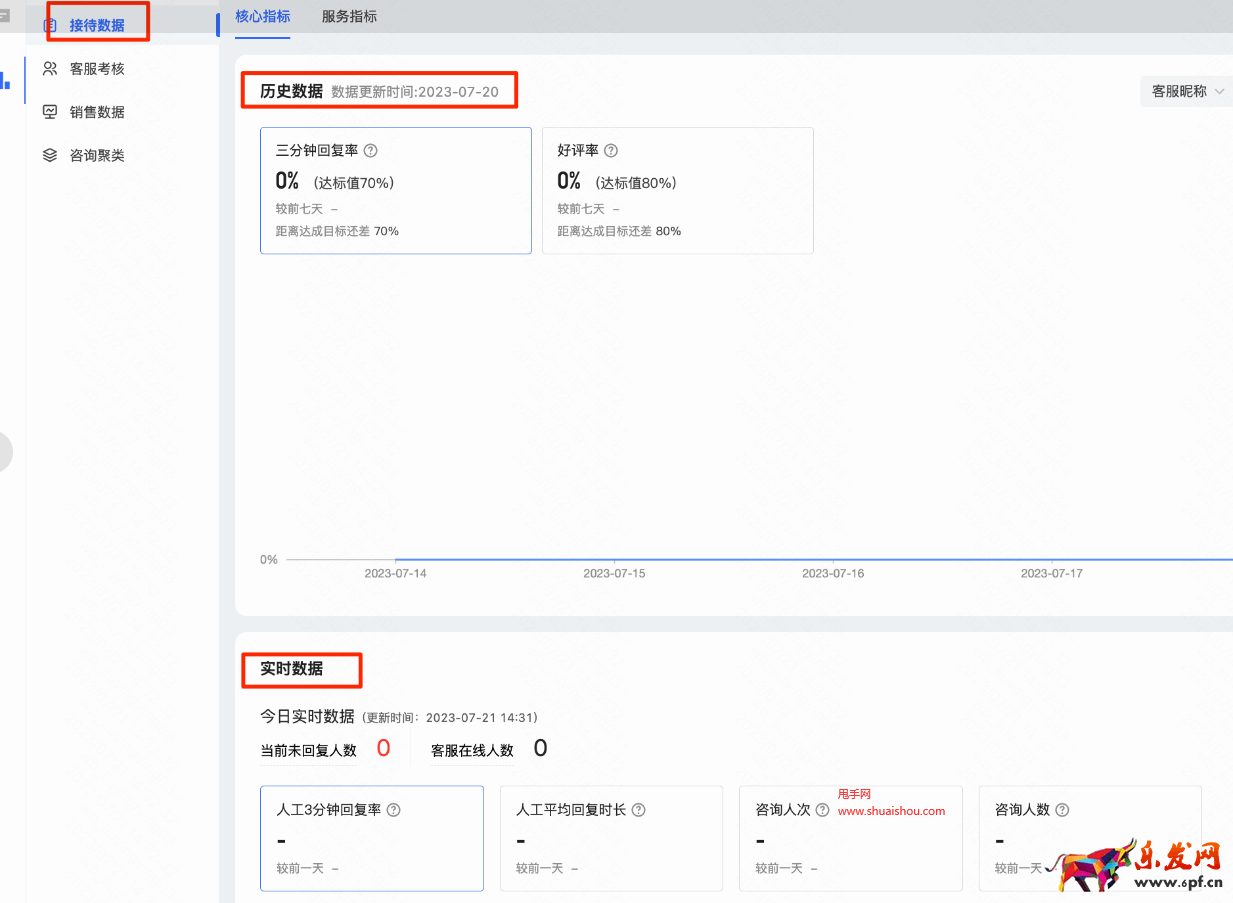Click the 客服考核 people icon
The height and width of the screenshot is (903, 1233).
[50, 69]
